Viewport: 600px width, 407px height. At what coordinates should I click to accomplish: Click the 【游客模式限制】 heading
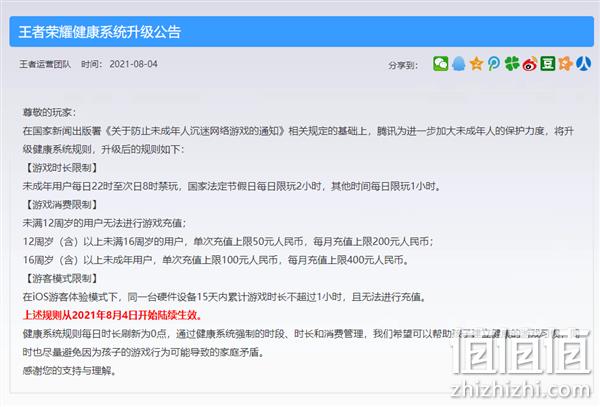tap(61, 278)
